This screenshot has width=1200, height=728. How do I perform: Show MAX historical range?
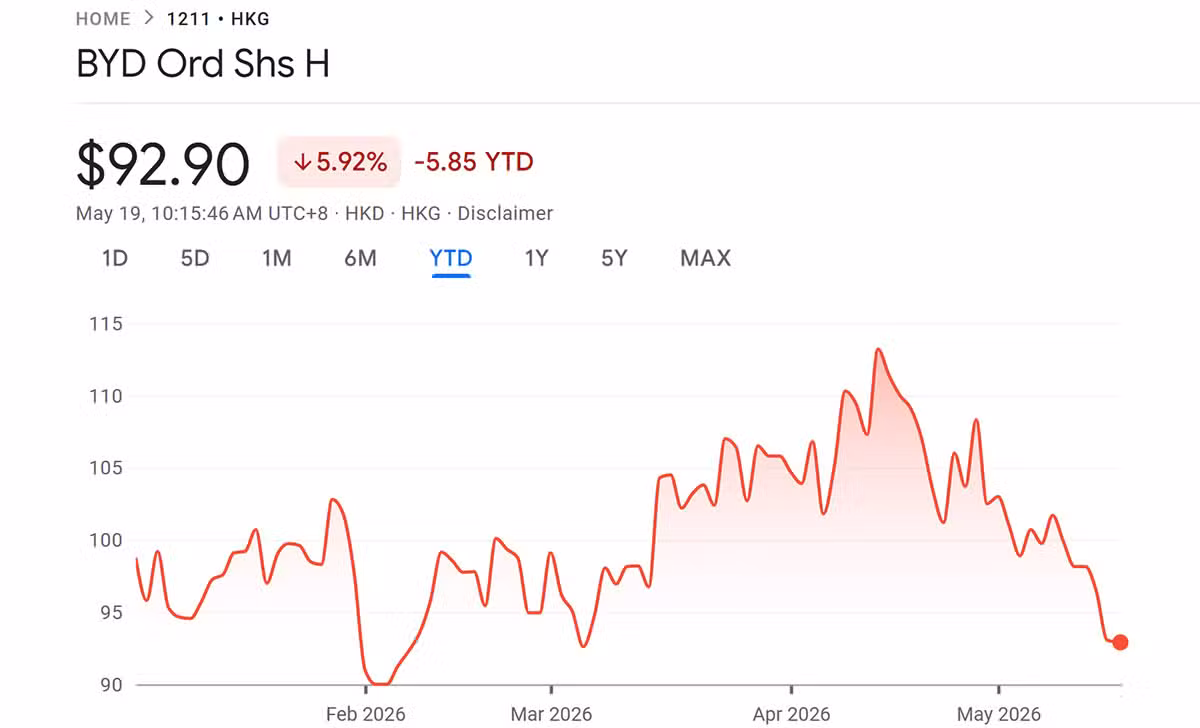[706, 258]
